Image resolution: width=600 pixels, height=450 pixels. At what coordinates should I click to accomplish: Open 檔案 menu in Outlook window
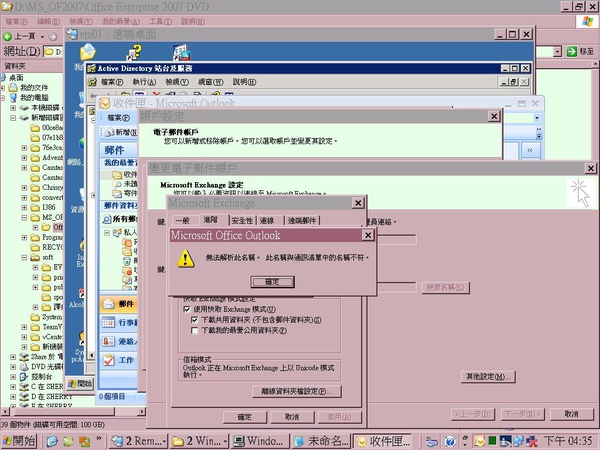[x=118, y=117]
